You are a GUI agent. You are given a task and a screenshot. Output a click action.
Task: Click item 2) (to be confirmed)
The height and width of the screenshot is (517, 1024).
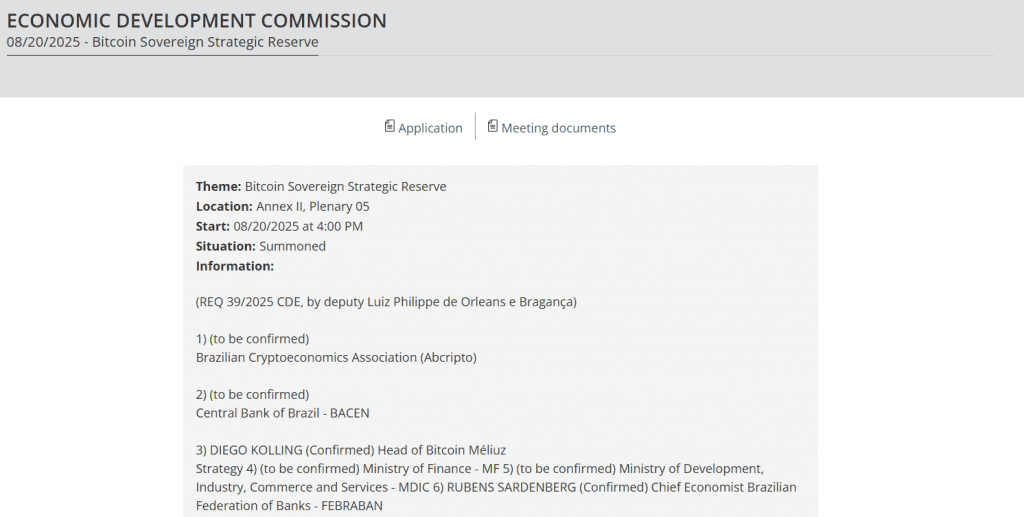252,394
